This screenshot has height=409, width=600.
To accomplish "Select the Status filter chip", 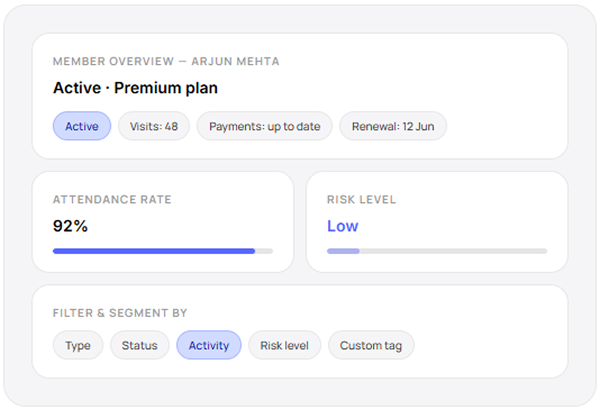I will (x=139, y=345).
